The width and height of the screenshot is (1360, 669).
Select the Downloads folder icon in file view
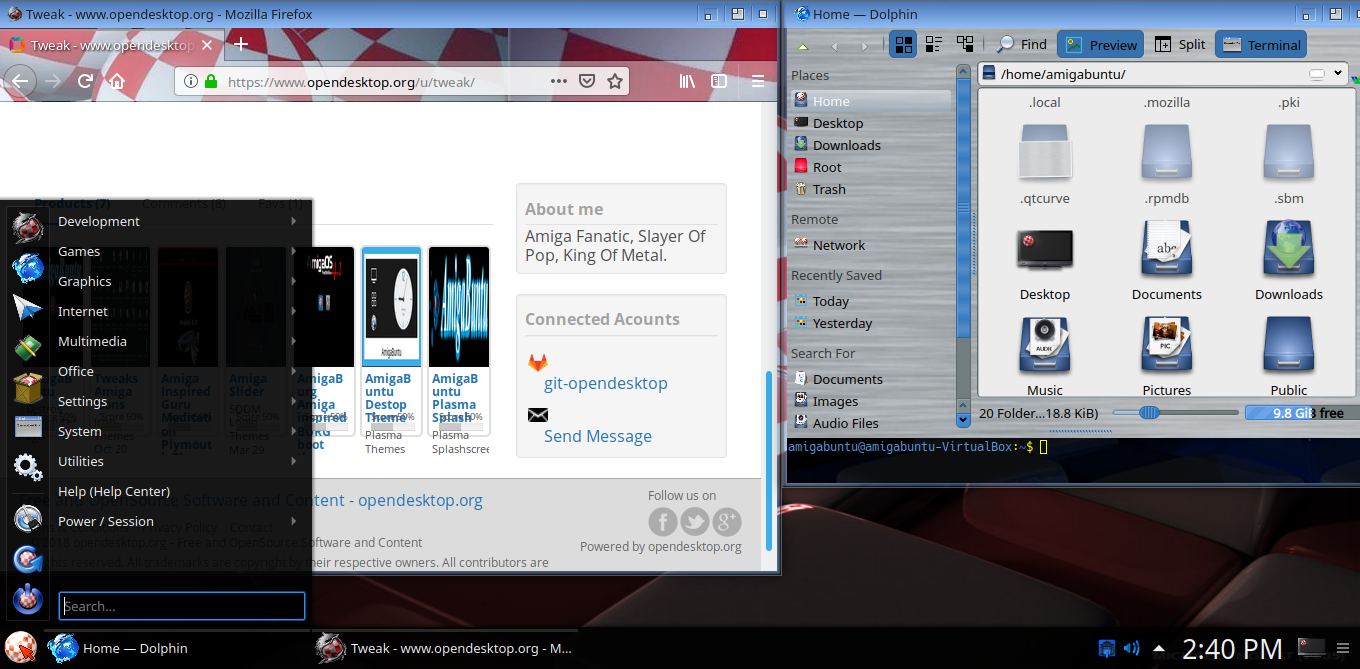pos(1289,250)
